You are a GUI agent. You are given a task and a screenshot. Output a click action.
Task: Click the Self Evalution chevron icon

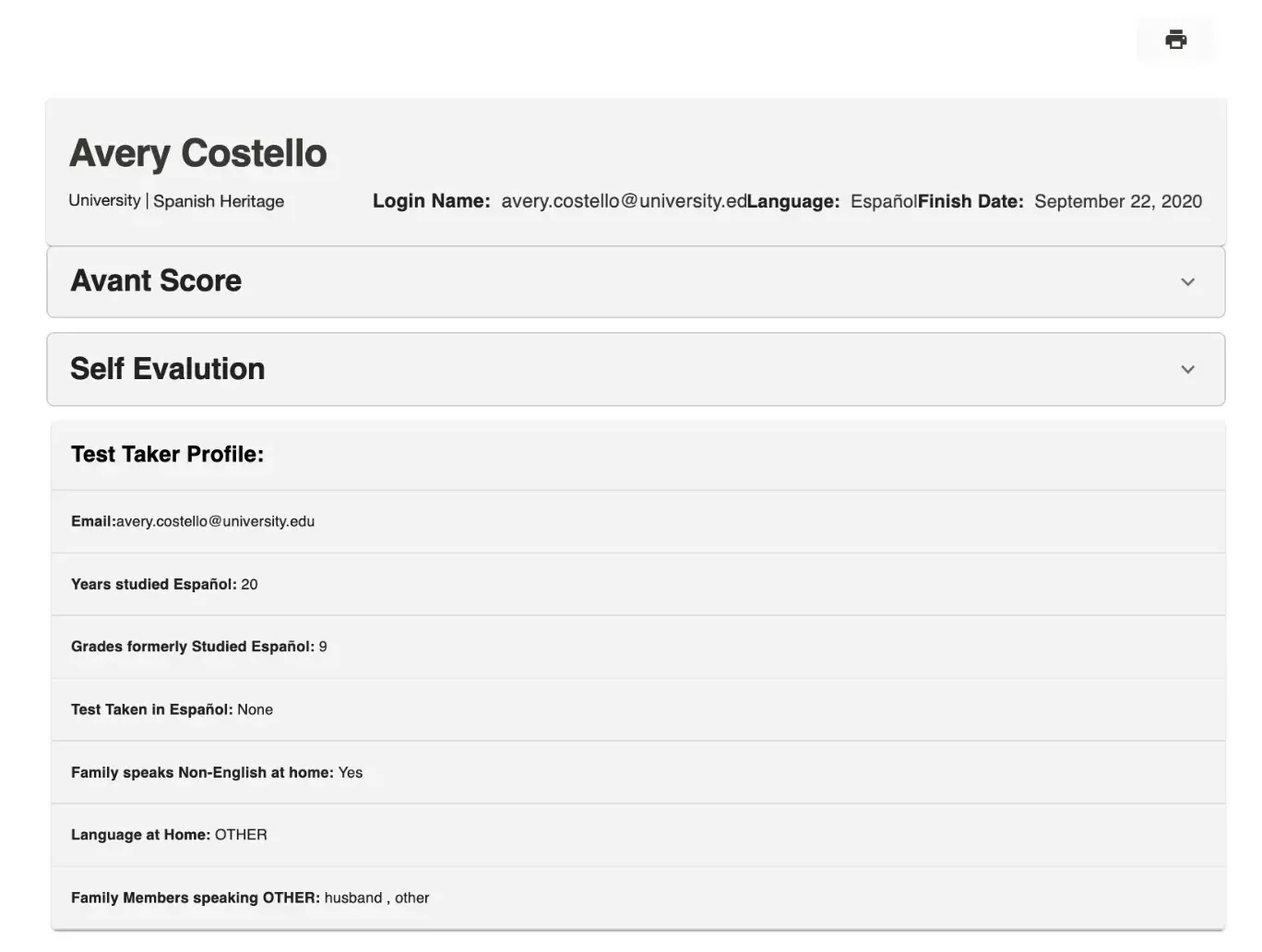[x=1188, y=369]
